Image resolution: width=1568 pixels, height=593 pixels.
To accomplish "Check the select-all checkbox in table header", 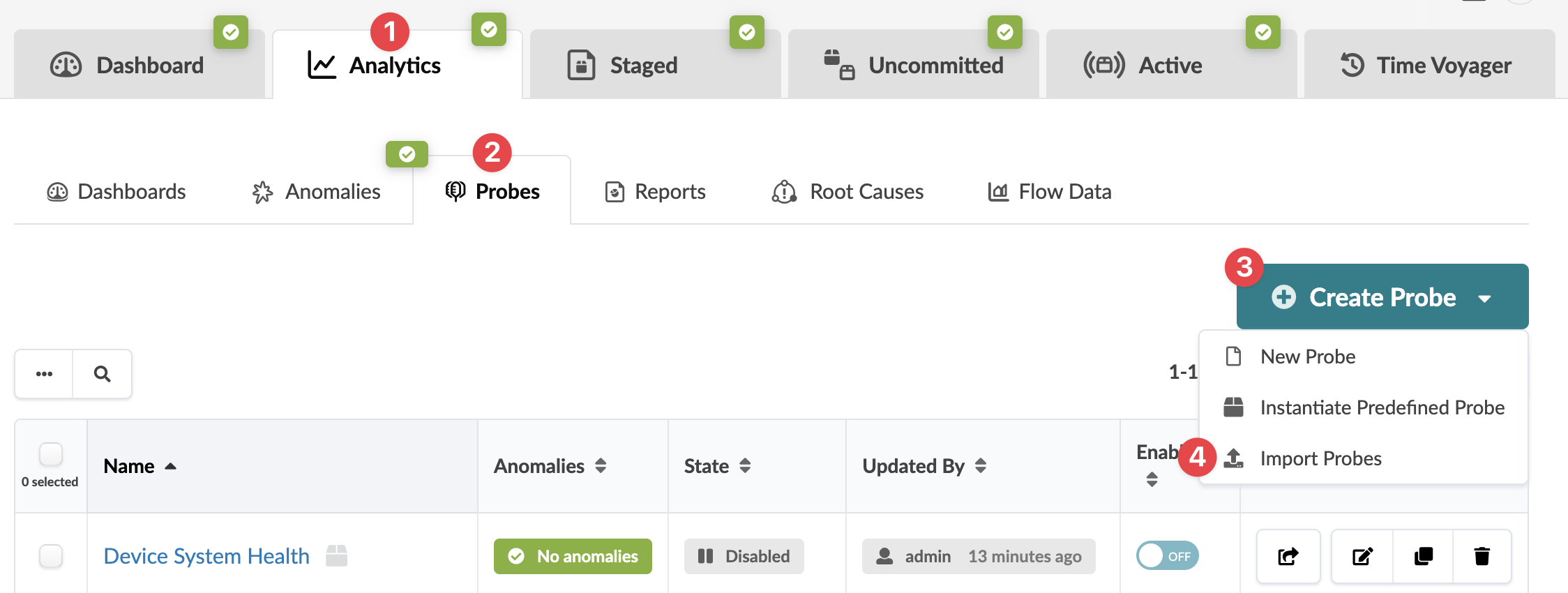I will pyautogui.click(x=51, y=454).
